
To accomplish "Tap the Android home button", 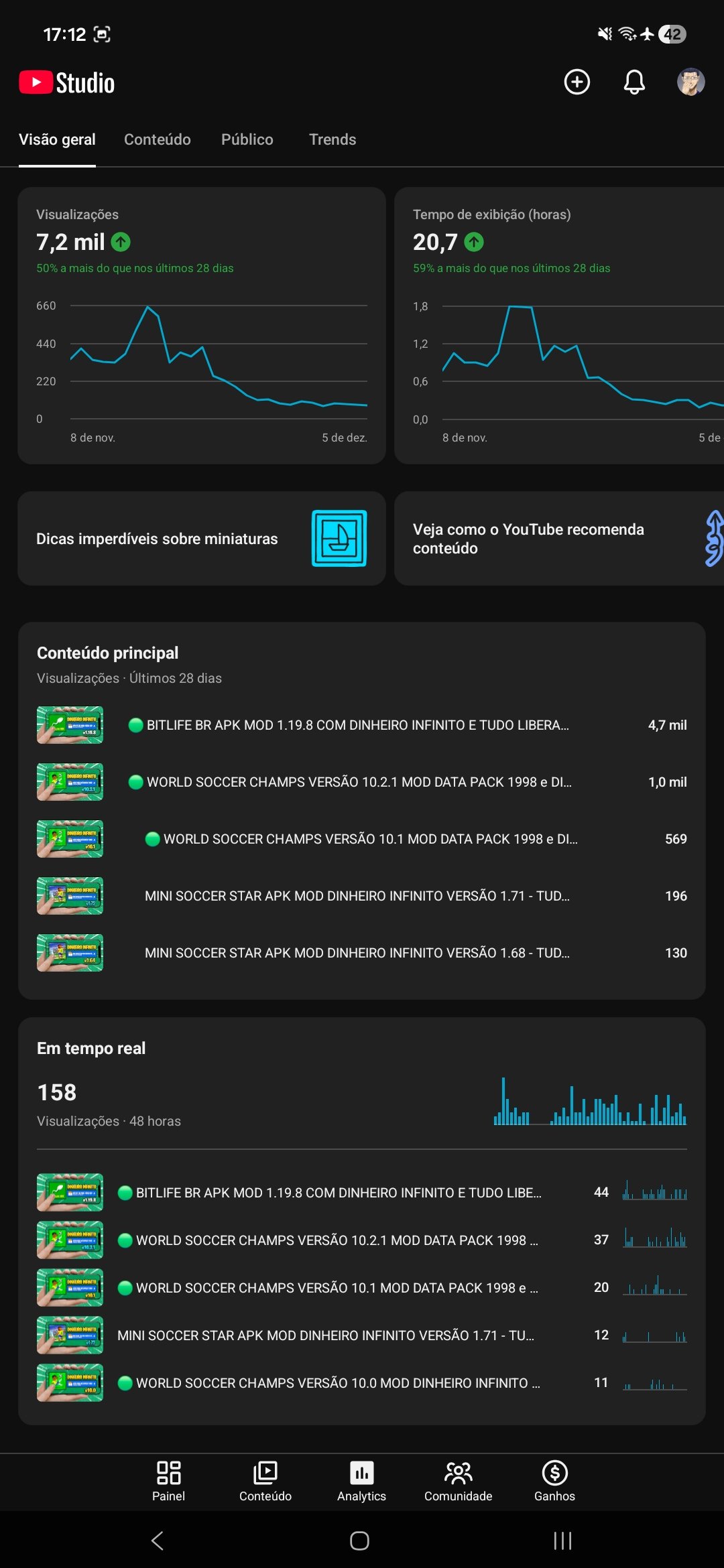I will tap(360, 1541).
